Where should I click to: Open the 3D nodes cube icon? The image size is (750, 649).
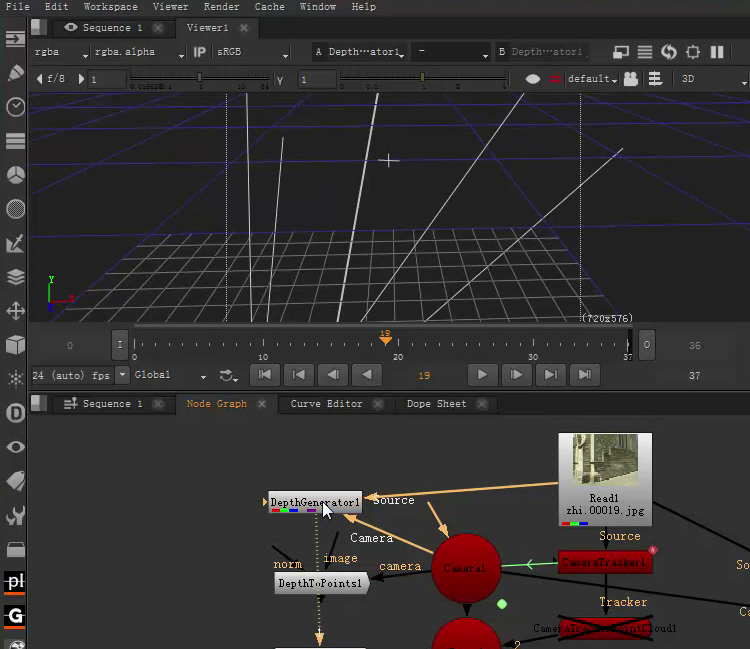point(15,345)
